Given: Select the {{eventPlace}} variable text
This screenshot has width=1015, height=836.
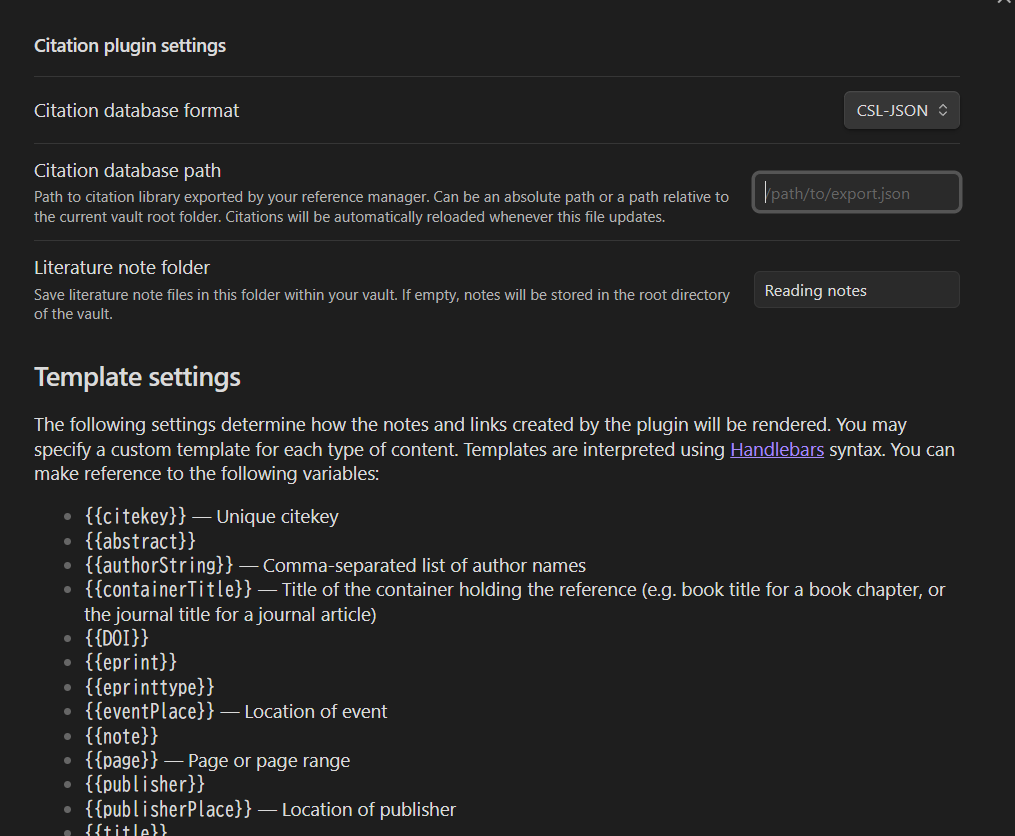Looking at the screenshot, I should pos(150,711).
